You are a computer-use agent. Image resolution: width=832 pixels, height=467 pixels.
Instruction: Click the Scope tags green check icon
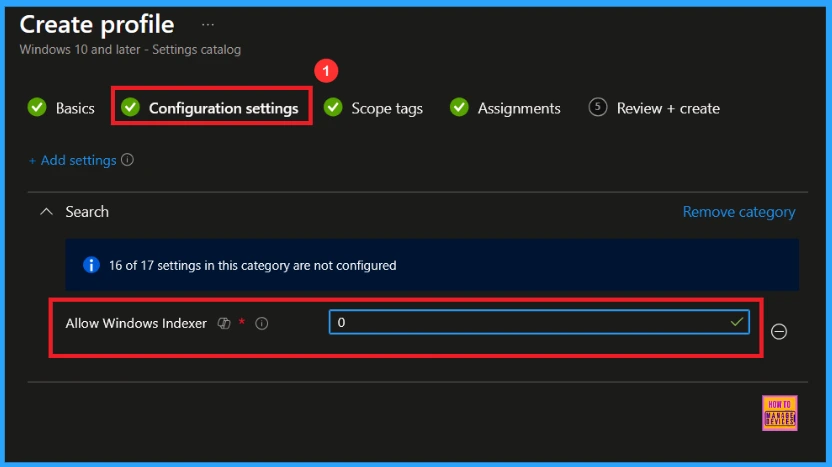pos(333,107)
